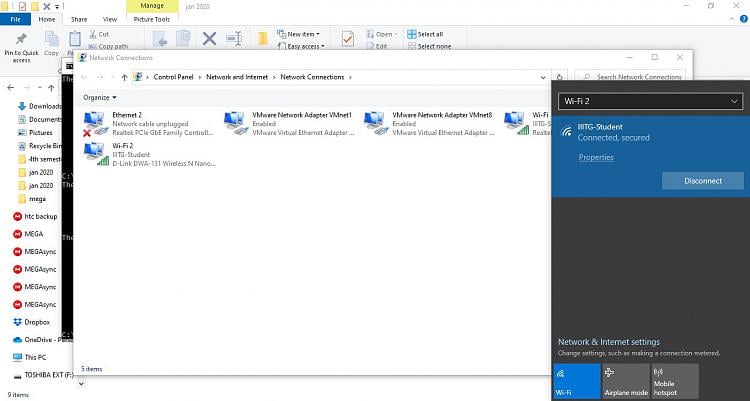Open Dropbox in the navigation pane
The height and width of the screenshot is (401, 750).
coord(37,322)
